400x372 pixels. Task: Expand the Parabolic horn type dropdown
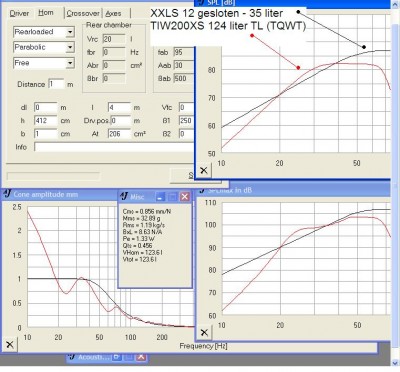pyautogui.click(x=70, y=47)
